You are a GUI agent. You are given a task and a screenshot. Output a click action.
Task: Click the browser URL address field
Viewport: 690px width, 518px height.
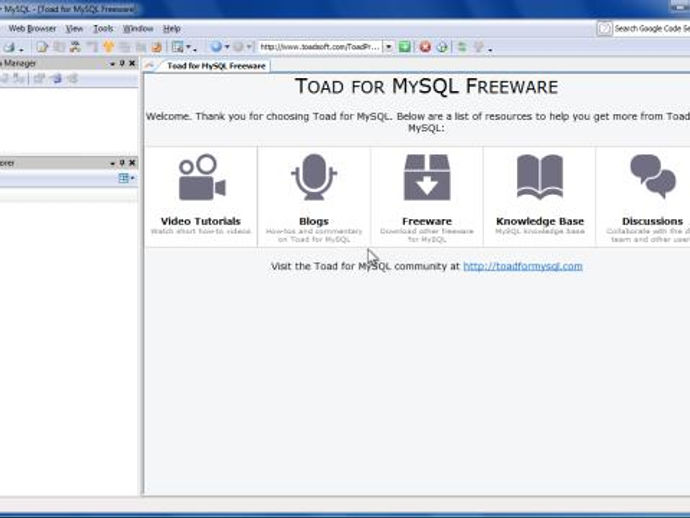click(x=320, y=47)
